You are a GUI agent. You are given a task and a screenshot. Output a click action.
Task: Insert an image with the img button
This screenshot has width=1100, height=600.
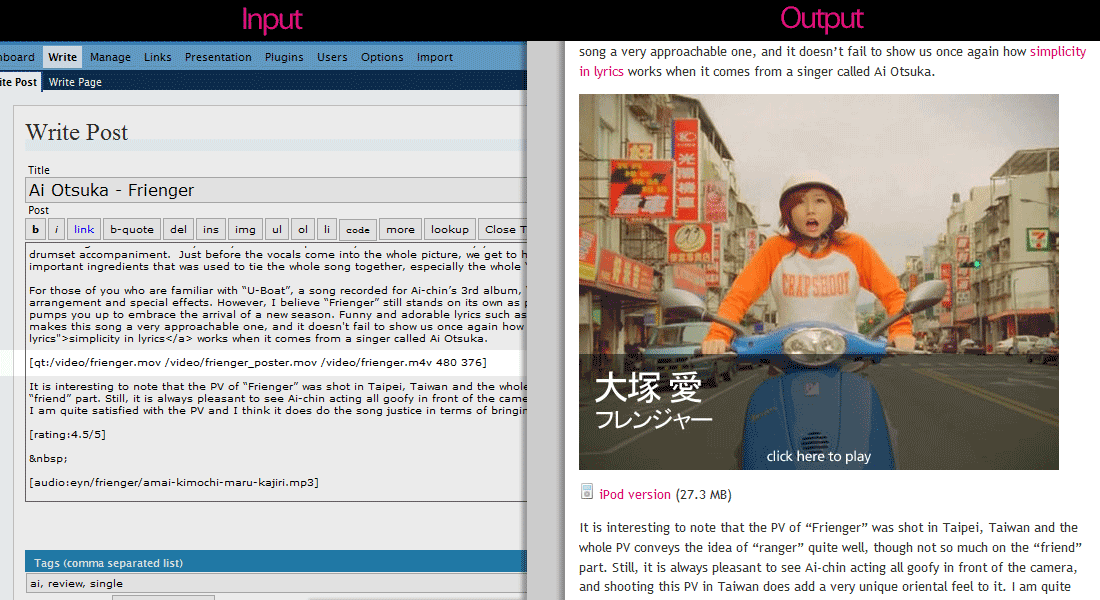[x=245, y=229]
